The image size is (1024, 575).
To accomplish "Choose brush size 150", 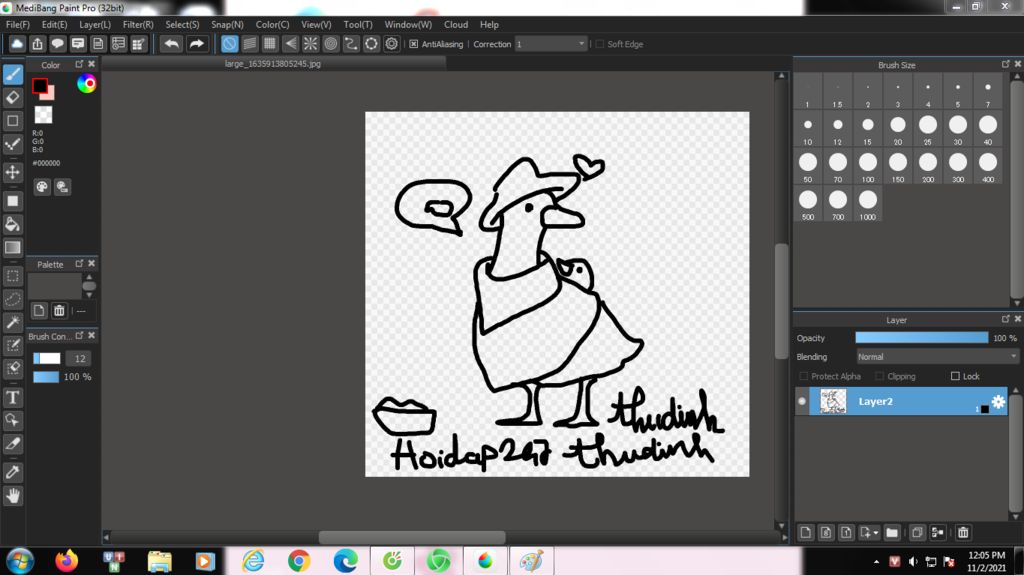I will (x=898, y=167).
